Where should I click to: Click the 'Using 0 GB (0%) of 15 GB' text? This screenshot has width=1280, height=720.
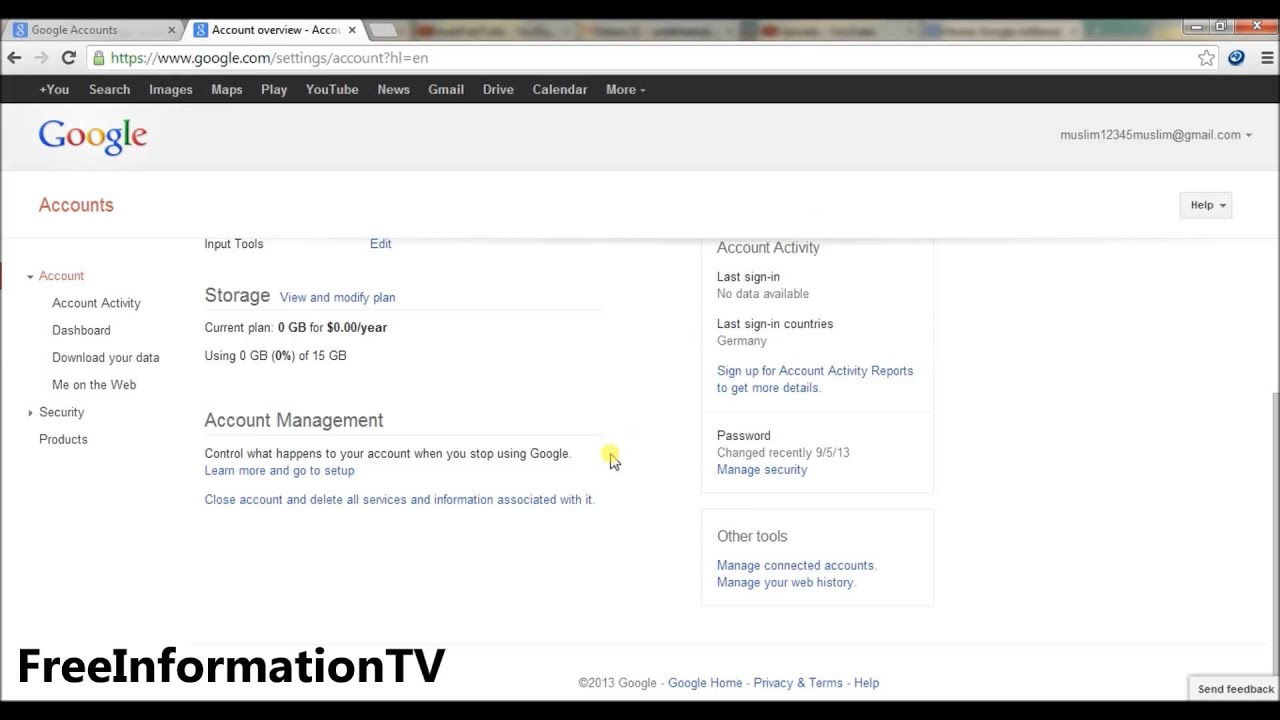275,356
